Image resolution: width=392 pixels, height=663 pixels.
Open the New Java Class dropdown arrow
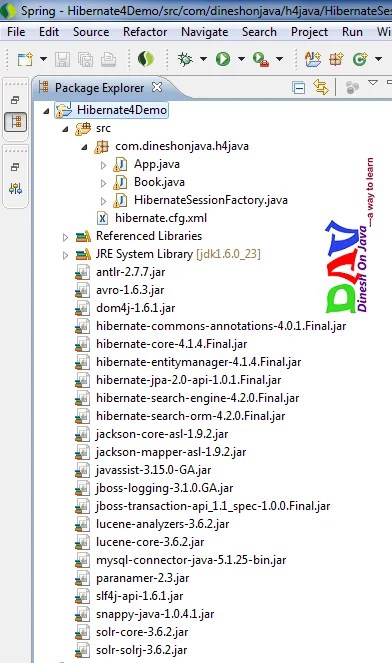pos(378,59)
